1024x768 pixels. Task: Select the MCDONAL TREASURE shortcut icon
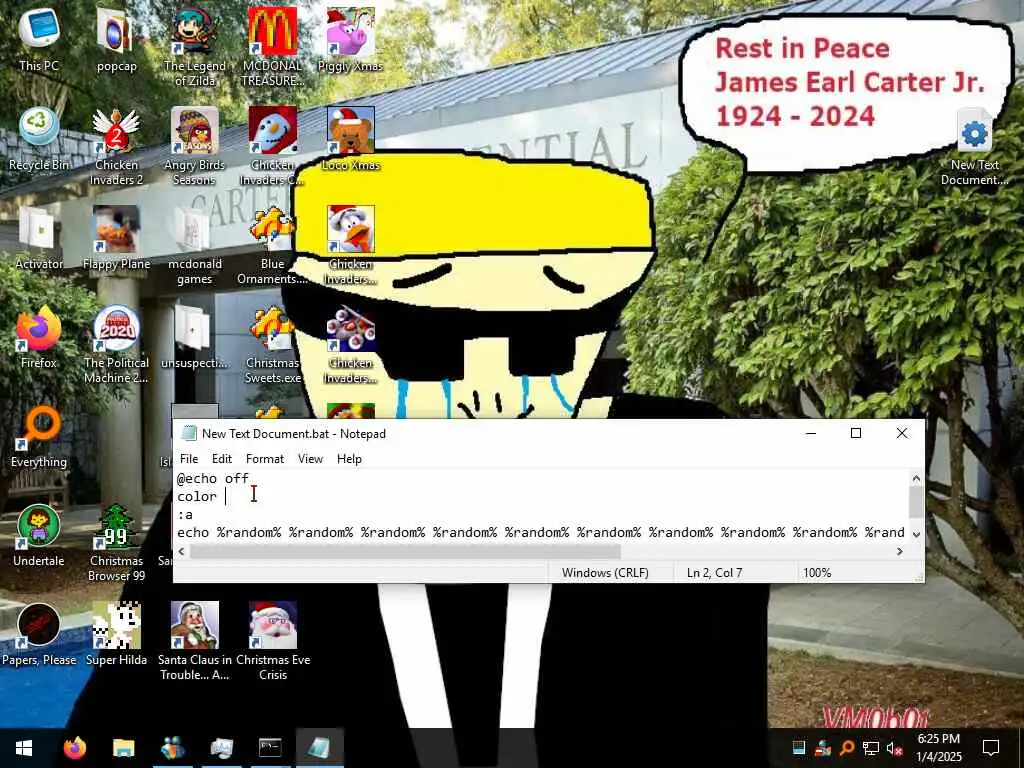pos(272,46)
